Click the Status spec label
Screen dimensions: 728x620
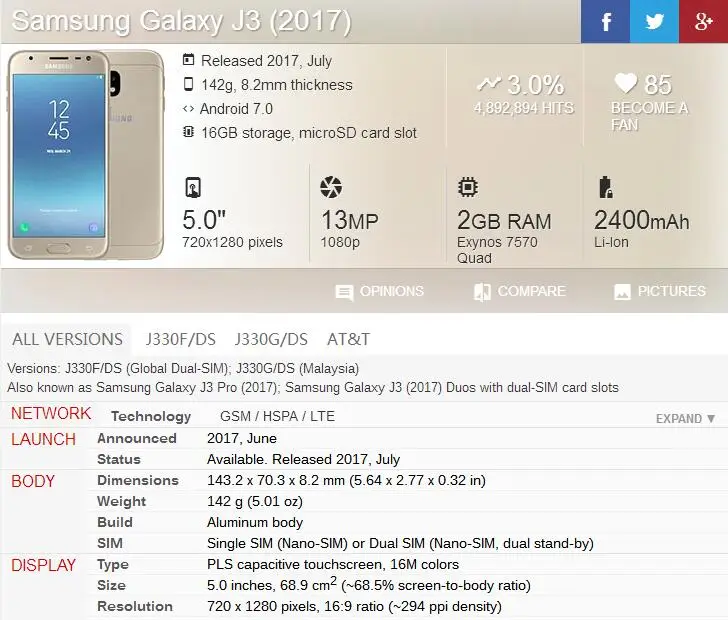click(x=119, y=459)
